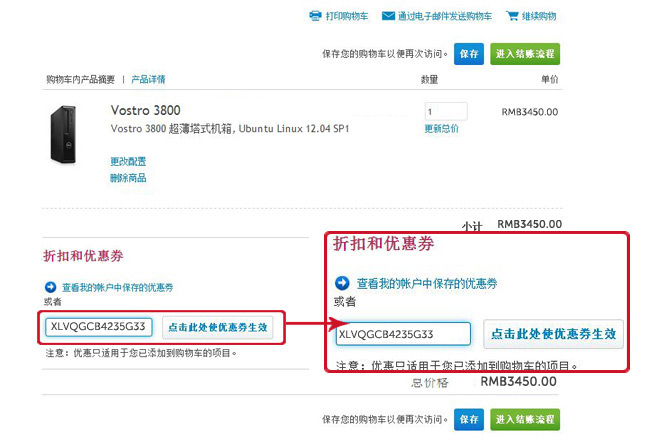Click the 更新总价 link

click(x=442, y=129)
